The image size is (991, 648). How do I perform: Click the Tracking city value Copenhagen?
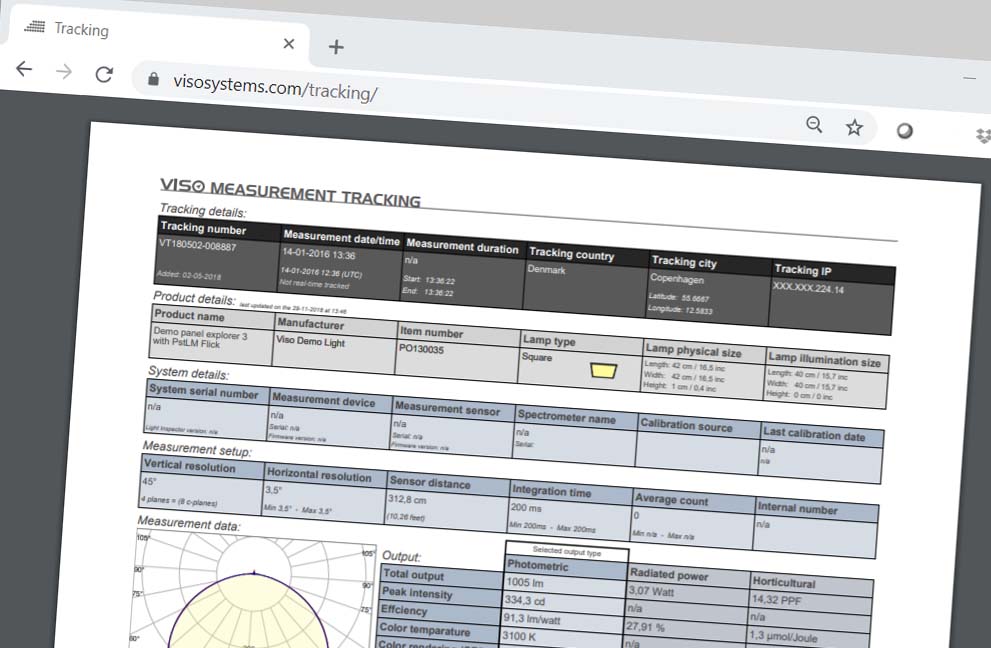pyautogui.click(x=677, y=278)
